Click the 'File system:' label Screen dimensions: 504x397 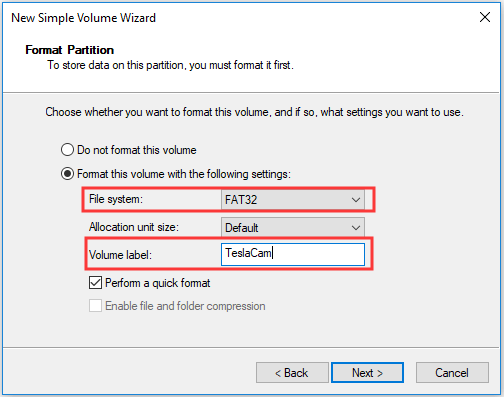coord(116,199)
